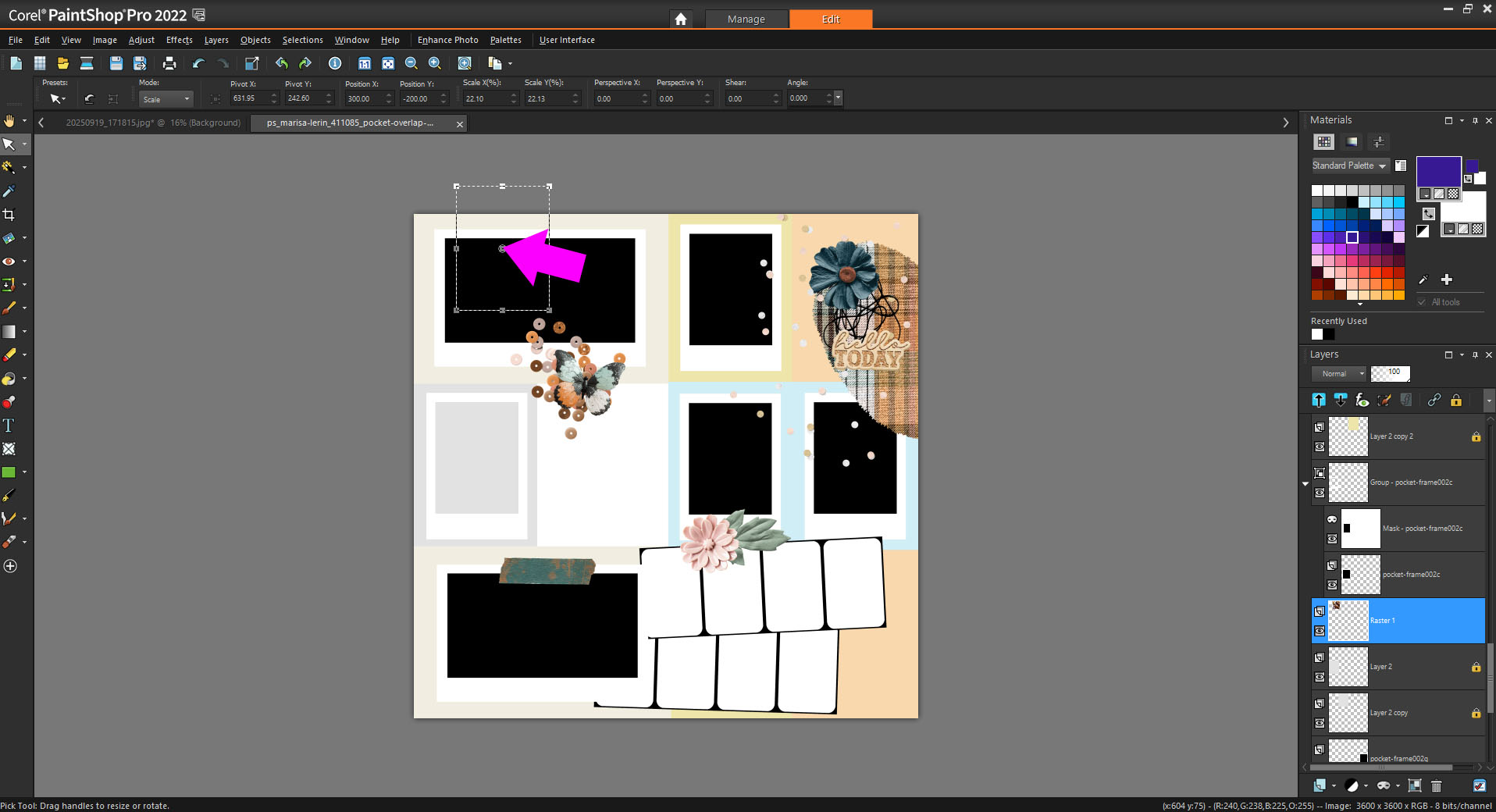The image size is (1496, 812).
Task: Enable the All tools checkbox
Action: 1422,302
